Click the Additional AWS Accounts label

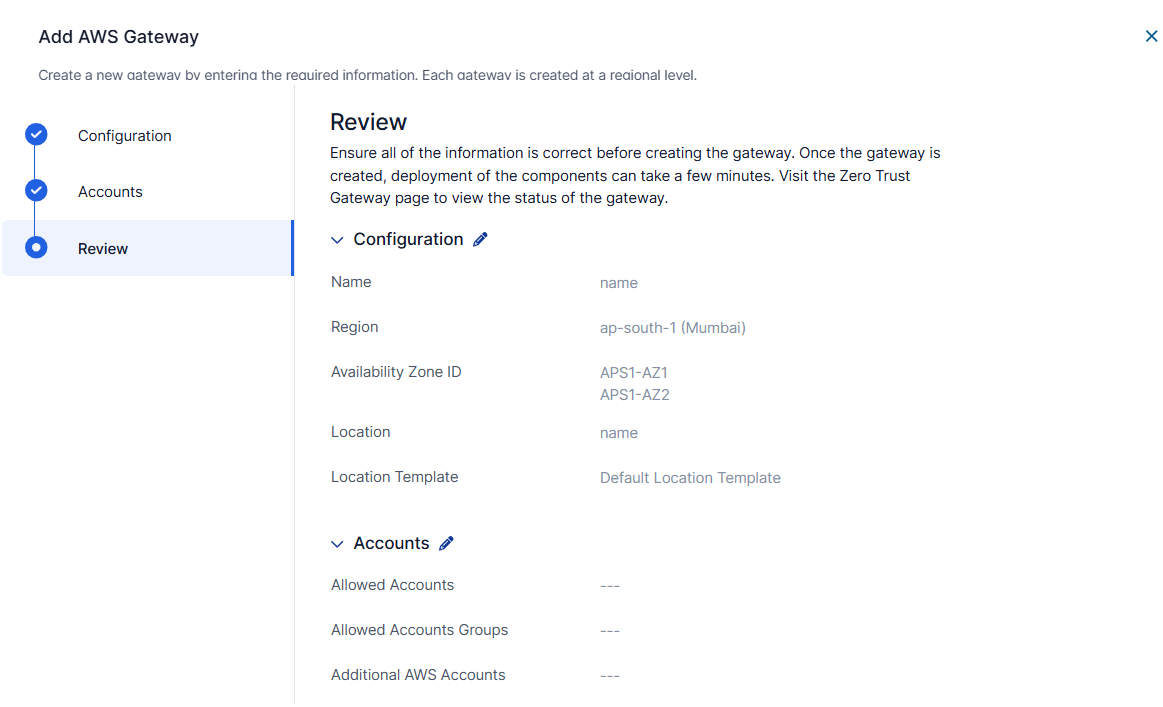click(x=418, y=675)
